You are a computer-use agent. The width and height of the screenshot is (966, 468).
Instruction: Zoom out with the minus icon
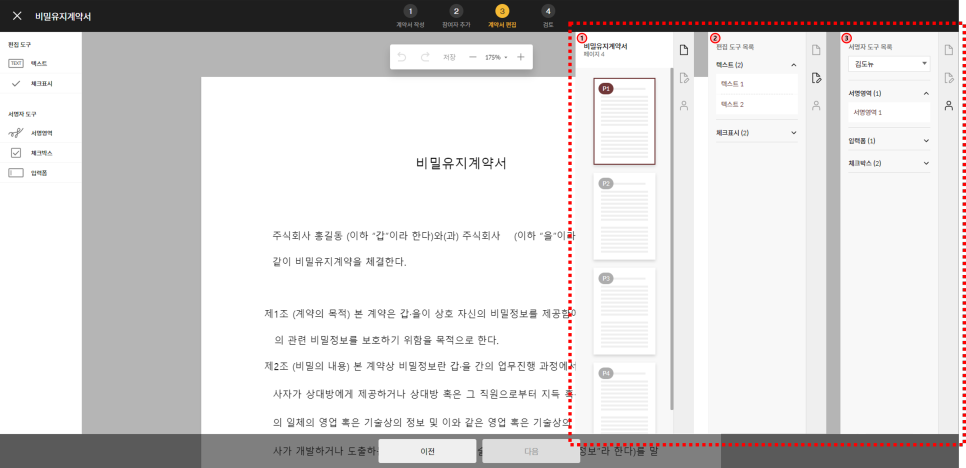tap(473, 57)
